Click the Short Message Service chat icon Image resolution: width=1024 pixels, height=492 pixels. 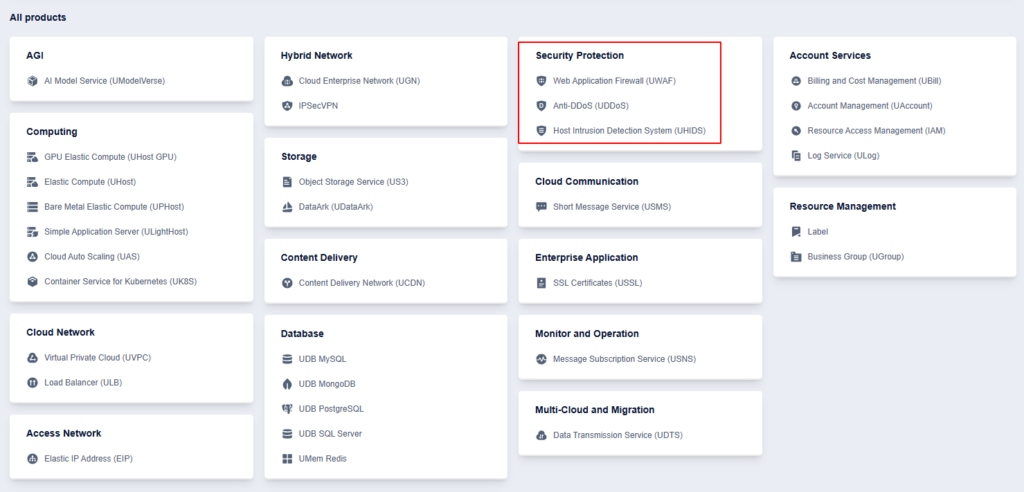[541, 207]
